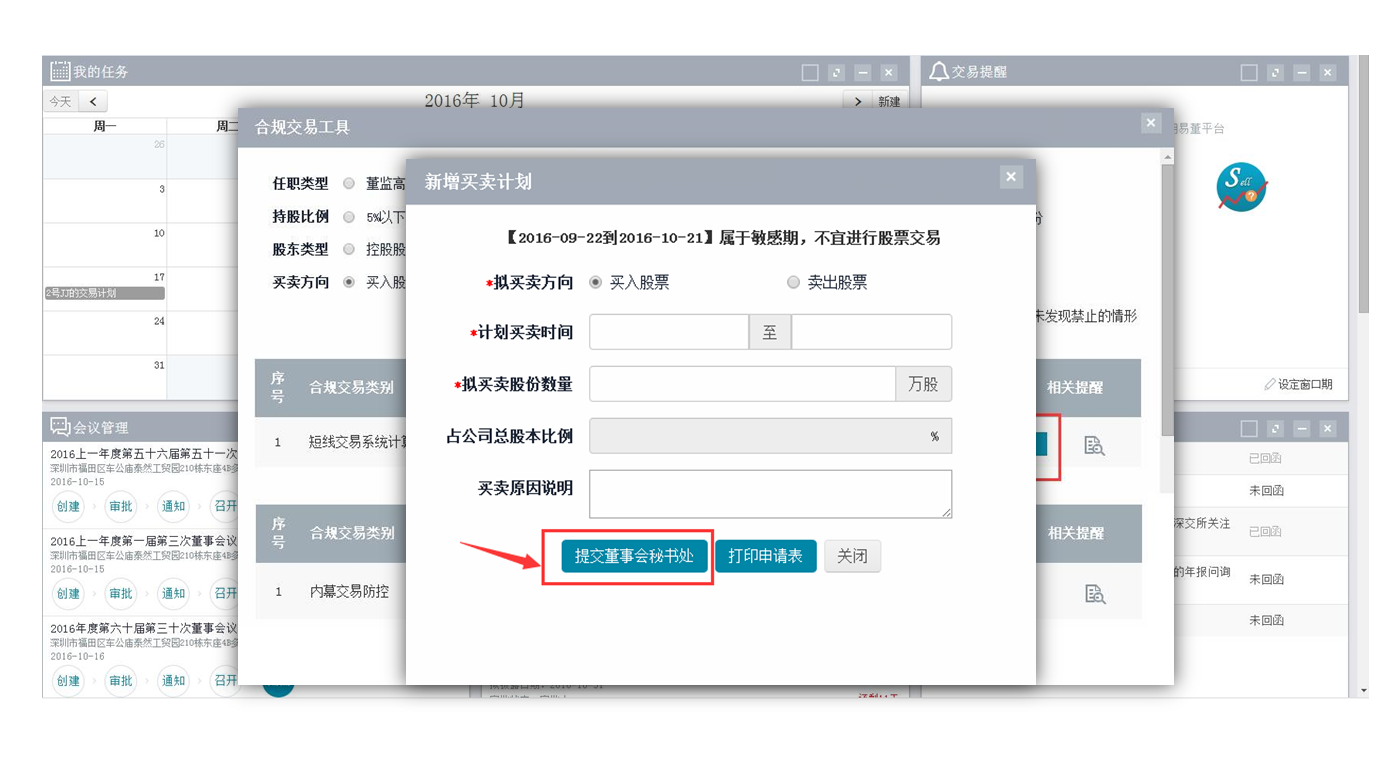1396x767 pixels.
Task: Click into 买卖原因说明 text area
Action: click(770, 494)
